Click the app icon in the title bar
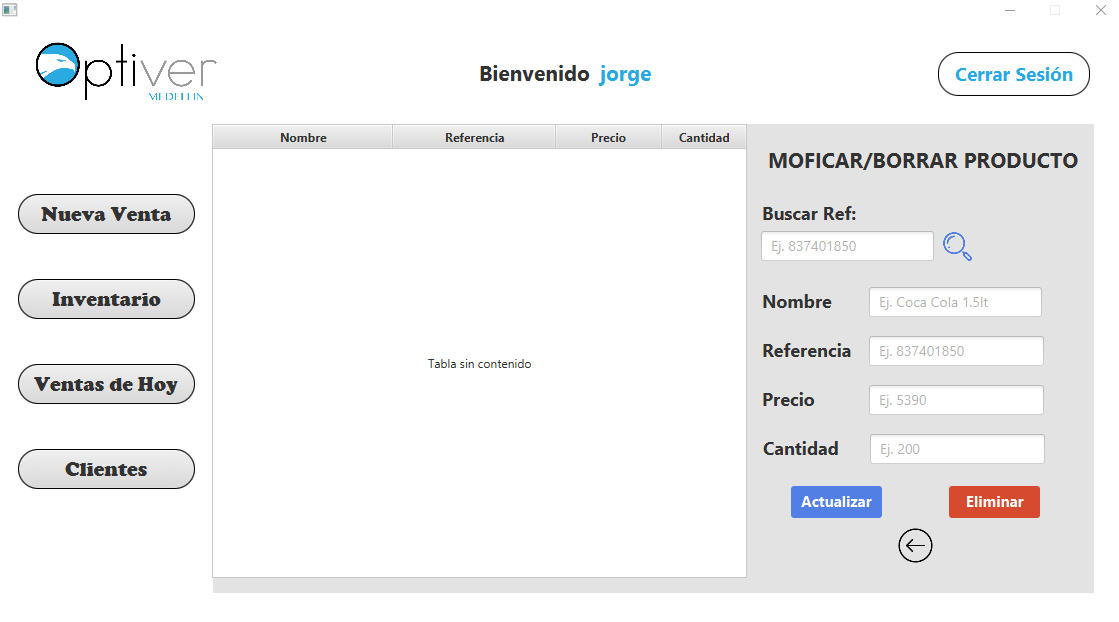Image resolution: width=1119 pixels, height=622 pixels. pos(10,8)
